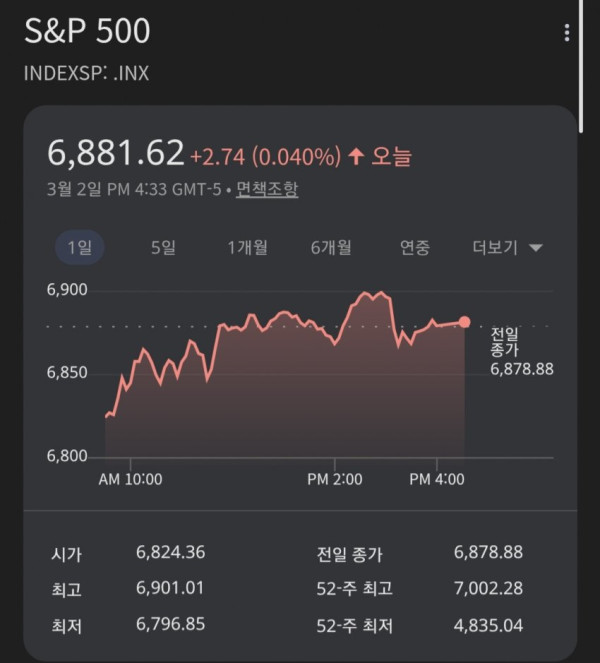This screenshot has height=663, width=600.
Task: Click the S&P 500 title
Action: point(87,31)
